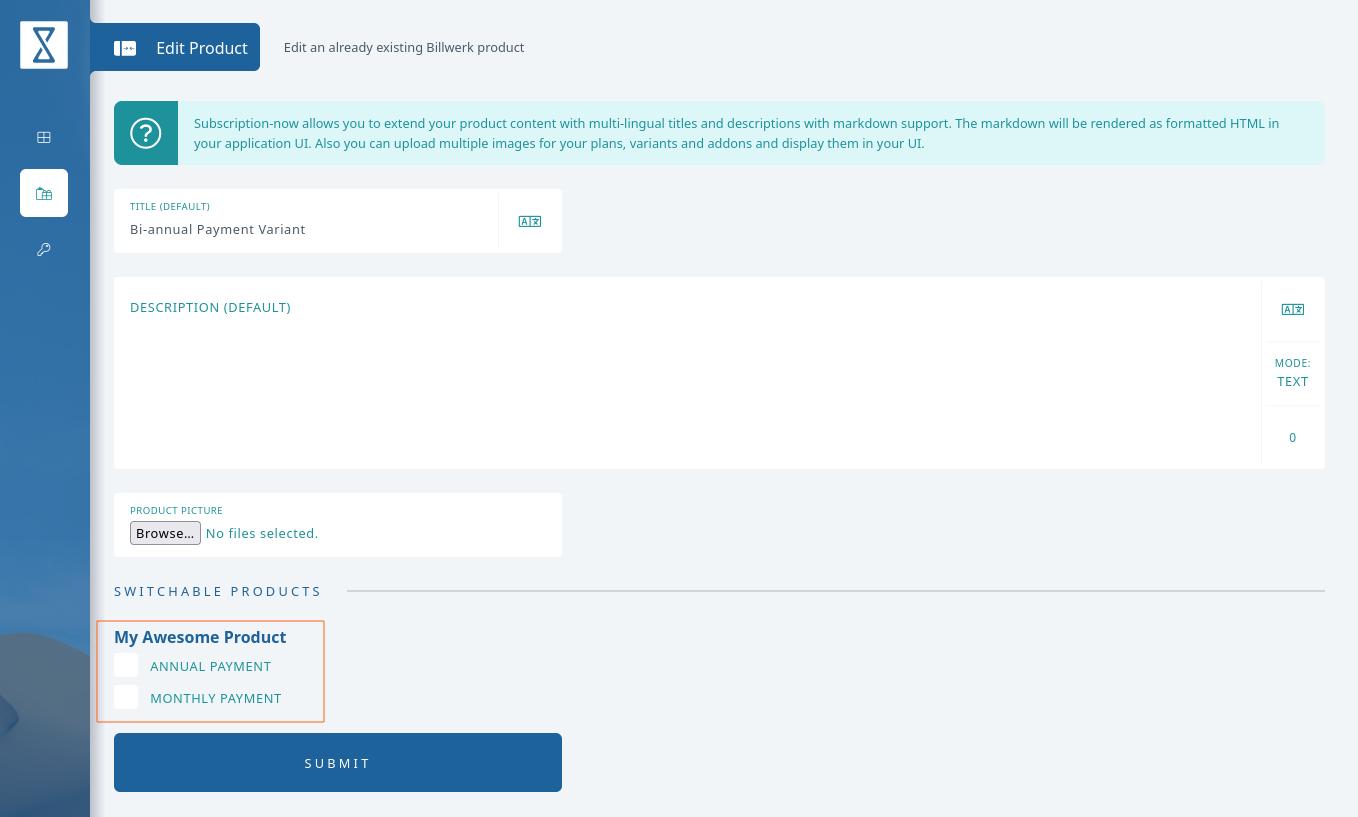
Task: Click the Edit Product header tab
Action: pos(175,47)
